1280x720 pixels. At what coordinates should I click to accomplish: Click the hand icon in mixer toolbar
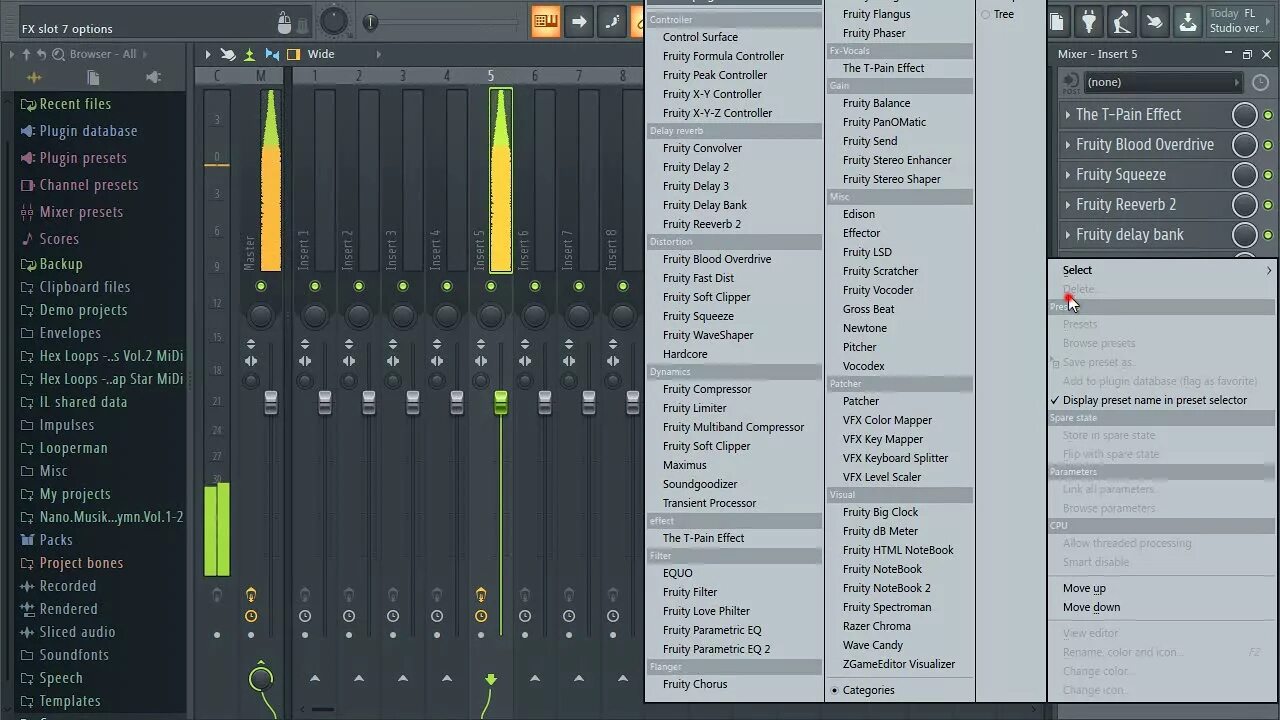click(228, 54)
